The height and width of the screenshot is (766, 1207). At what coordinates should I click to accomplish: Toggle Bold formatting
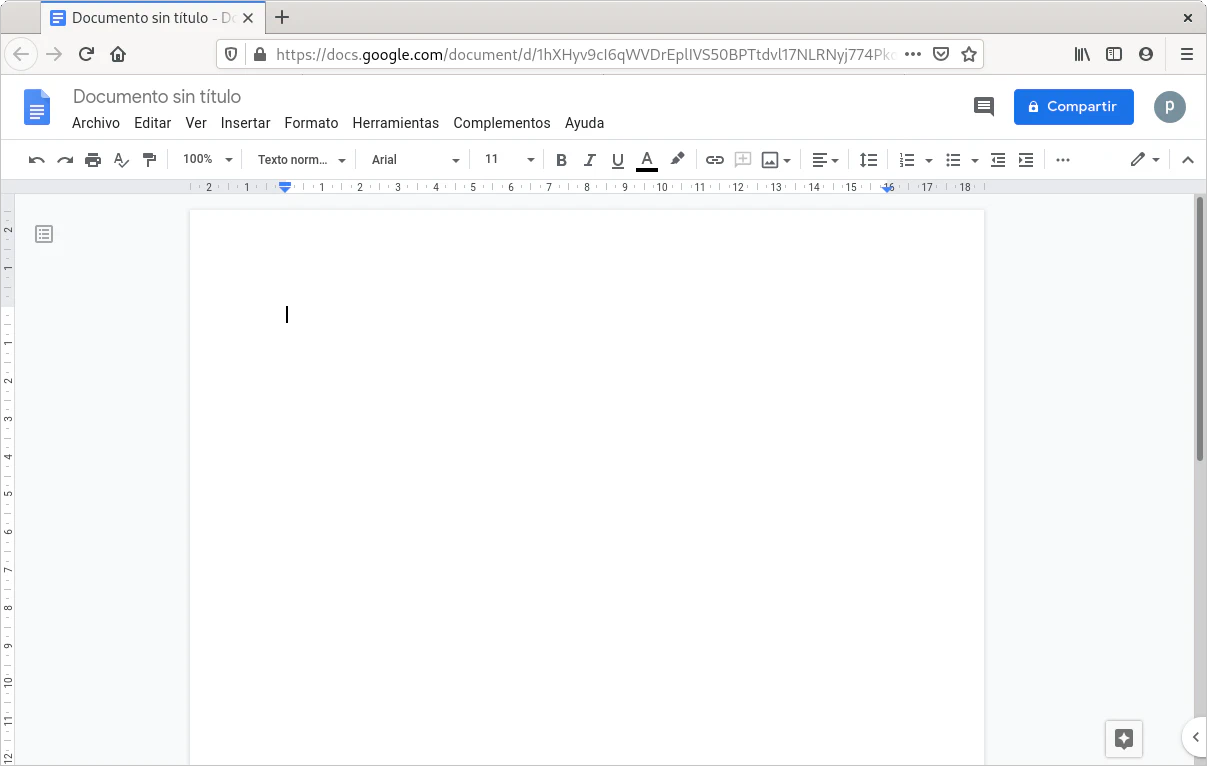(x=561, y=160)
